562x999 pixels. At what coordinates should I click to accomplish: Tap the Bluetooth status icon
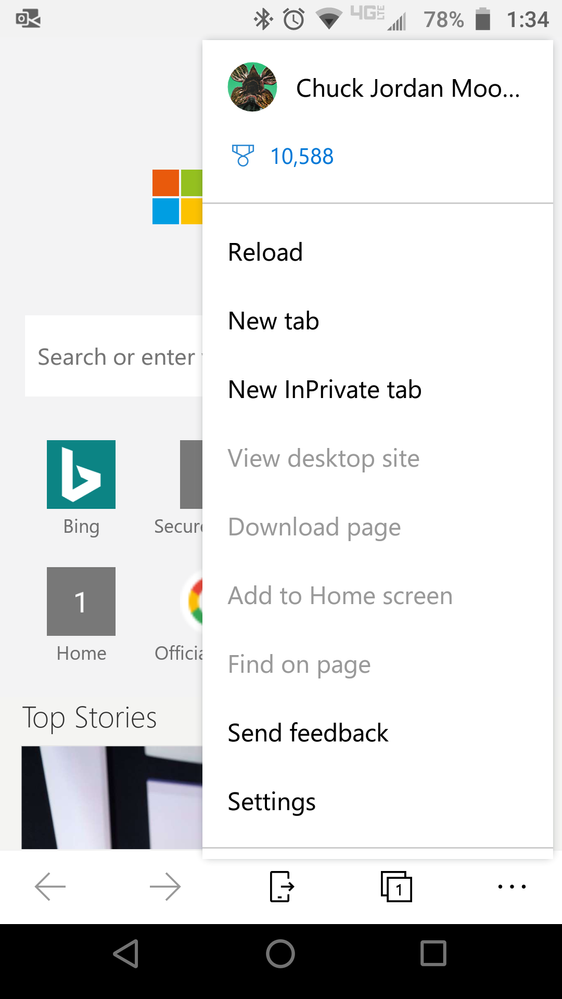point(263,19)
